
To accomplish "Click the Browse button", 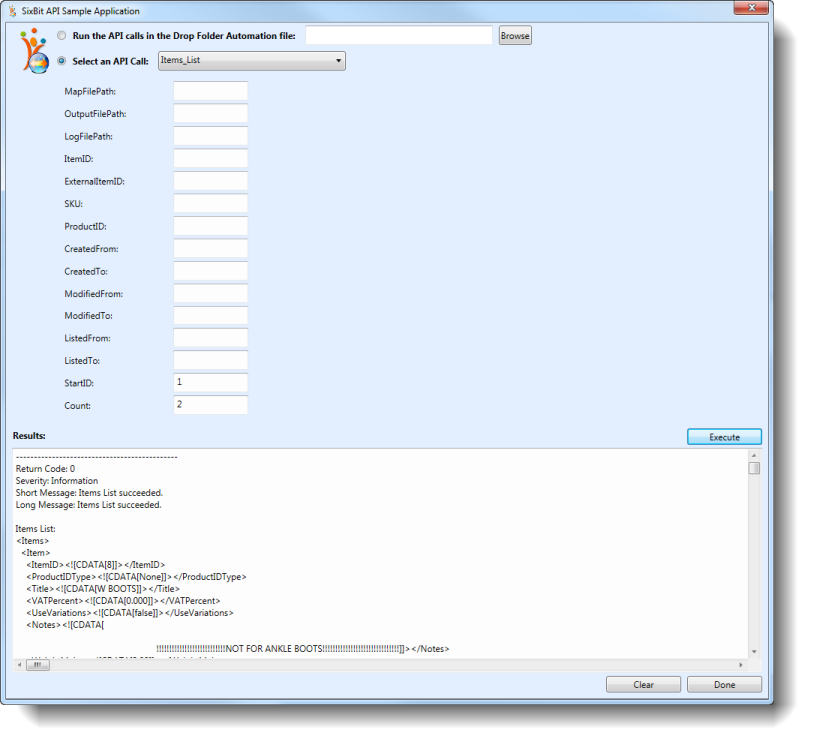I will 515,35.
